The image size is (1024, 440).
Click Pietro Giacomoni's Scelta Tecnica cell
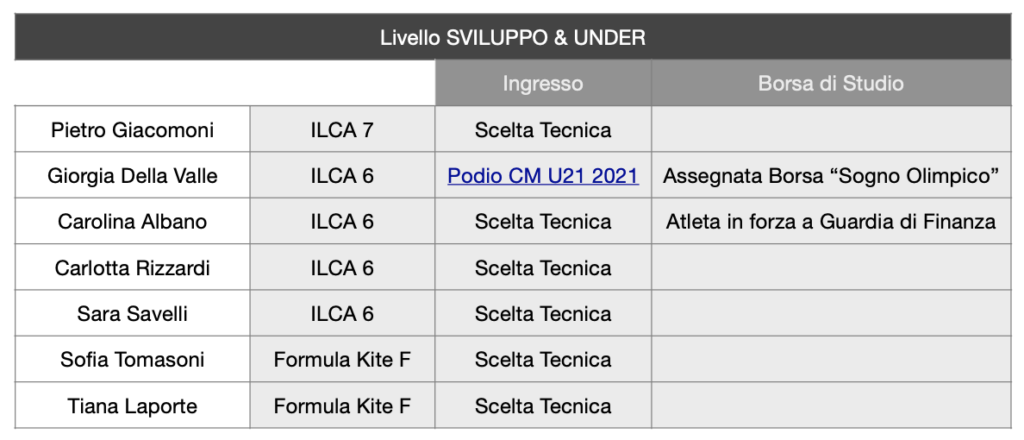point(542,130)
